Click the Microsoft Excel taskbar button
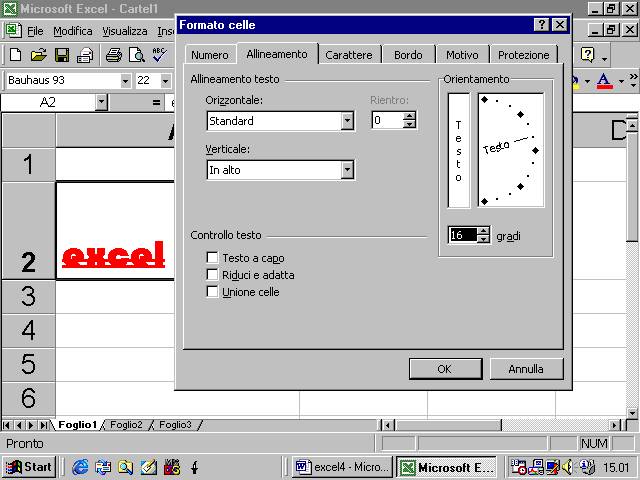640x480 pixels. click(446, 467)
